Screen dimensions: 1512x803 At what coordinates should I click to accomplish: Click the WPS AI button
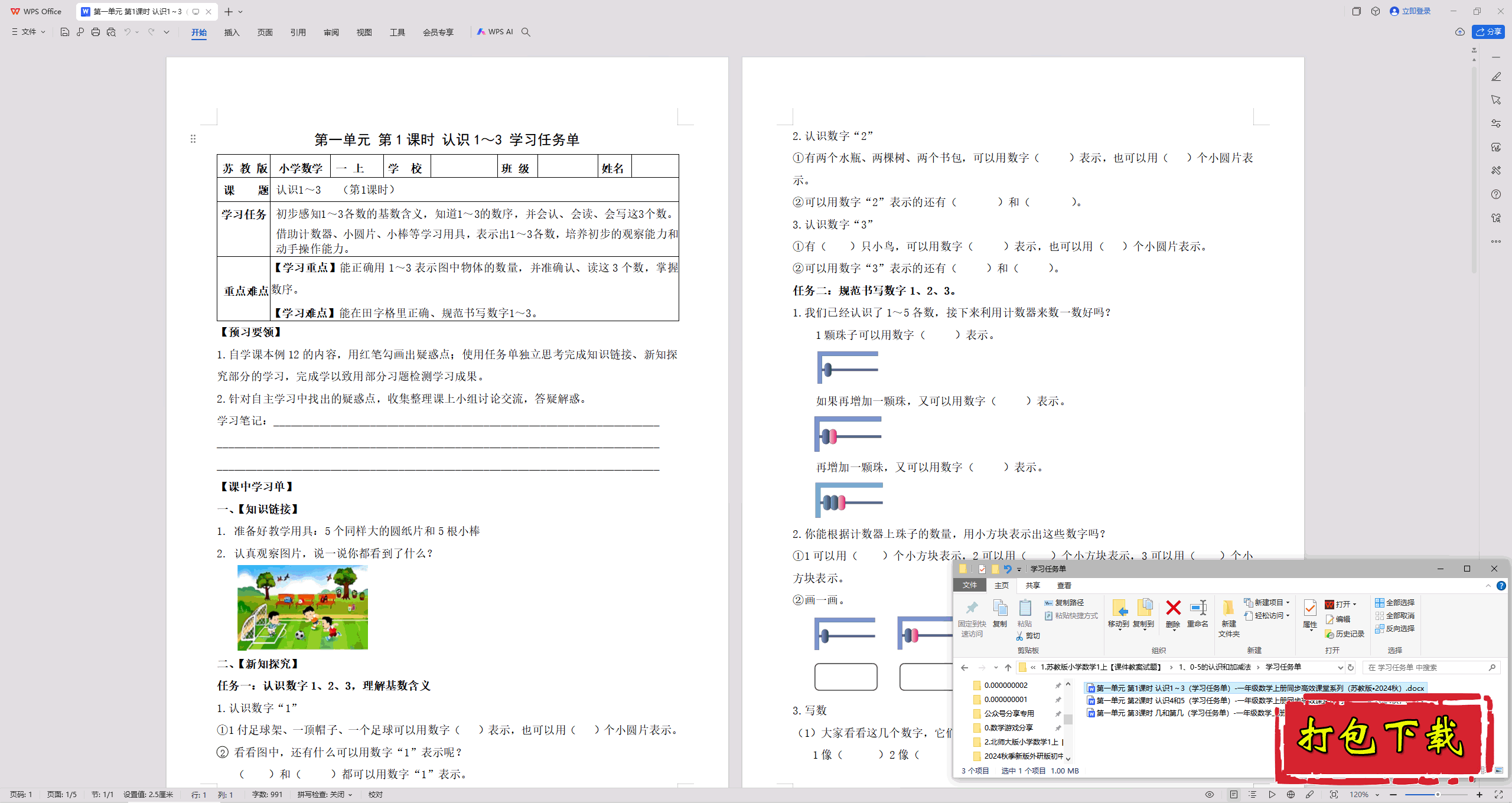pos(495,32)
